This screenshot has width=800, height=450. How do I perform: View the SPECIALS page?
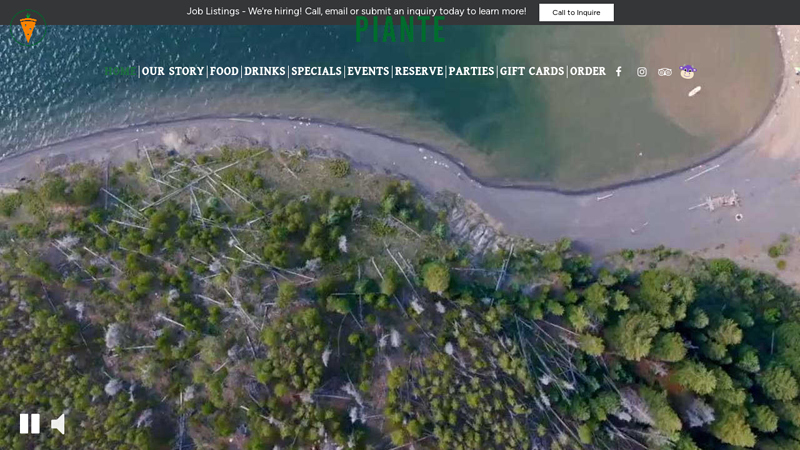tap(316, 71)
